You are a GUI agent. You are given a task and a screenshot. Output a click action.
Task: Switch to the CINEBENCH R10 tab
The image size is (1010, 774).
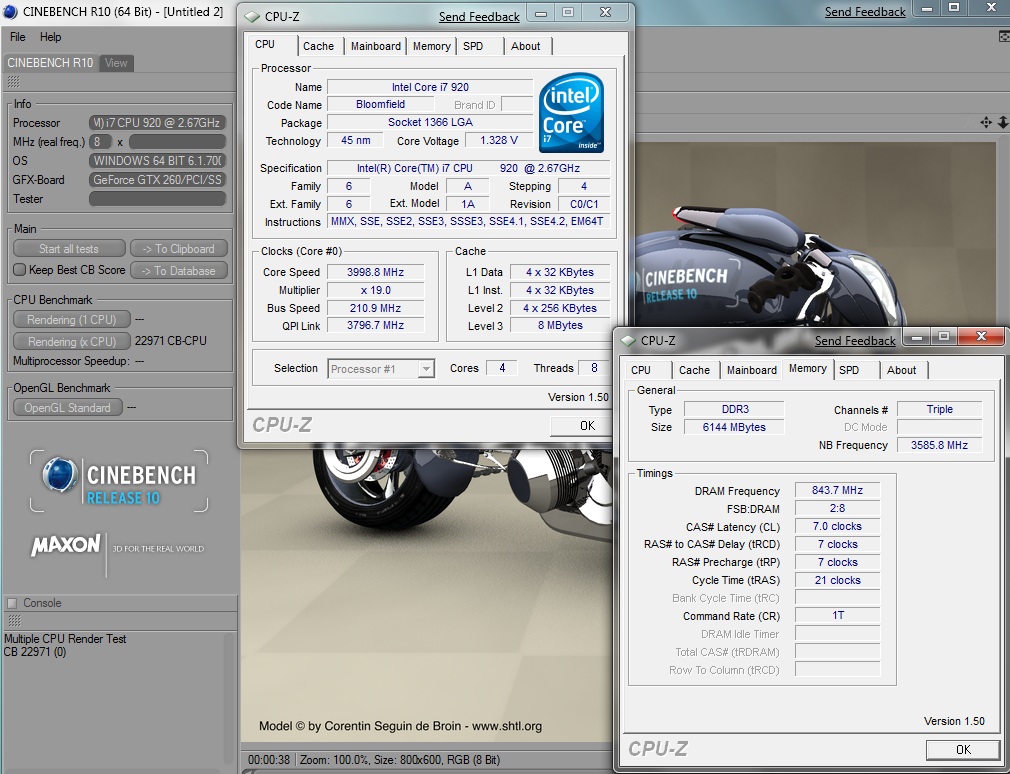50,62
